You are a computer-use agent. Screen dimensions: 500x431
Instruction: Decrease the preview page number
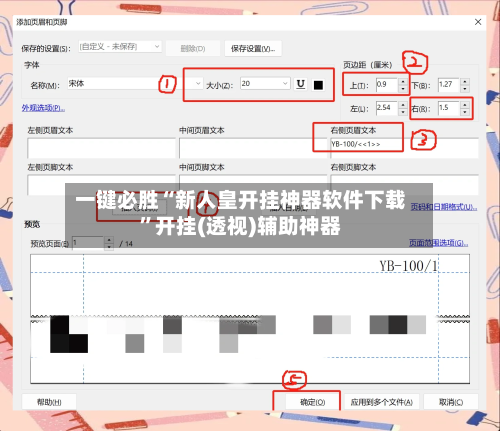[109, 247]
